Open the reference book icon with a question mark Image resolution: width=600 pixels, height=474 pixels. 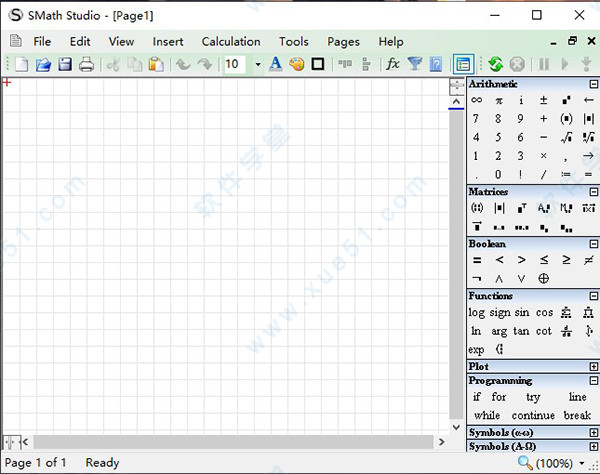point(436,64)
